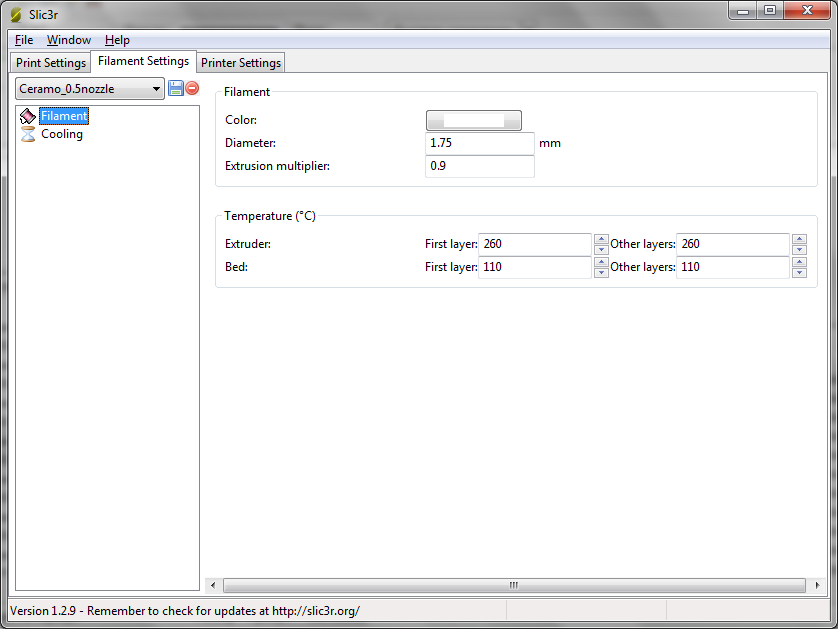Decrease Bed First layer temperature
Viewport: 838px width, 629px height.
(601, 273)
